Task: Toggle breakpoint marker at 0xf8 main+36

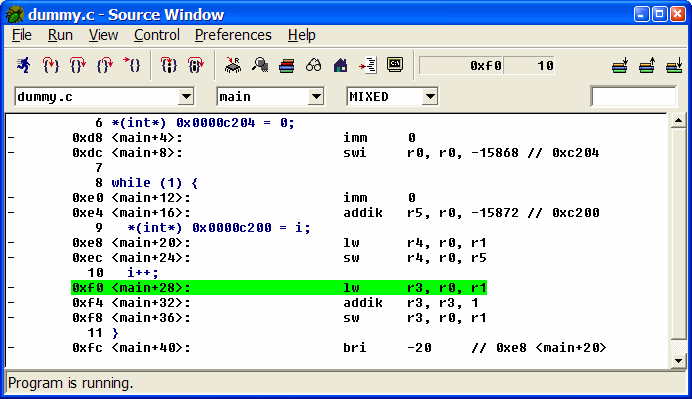Action: click(x=11, y=318)
